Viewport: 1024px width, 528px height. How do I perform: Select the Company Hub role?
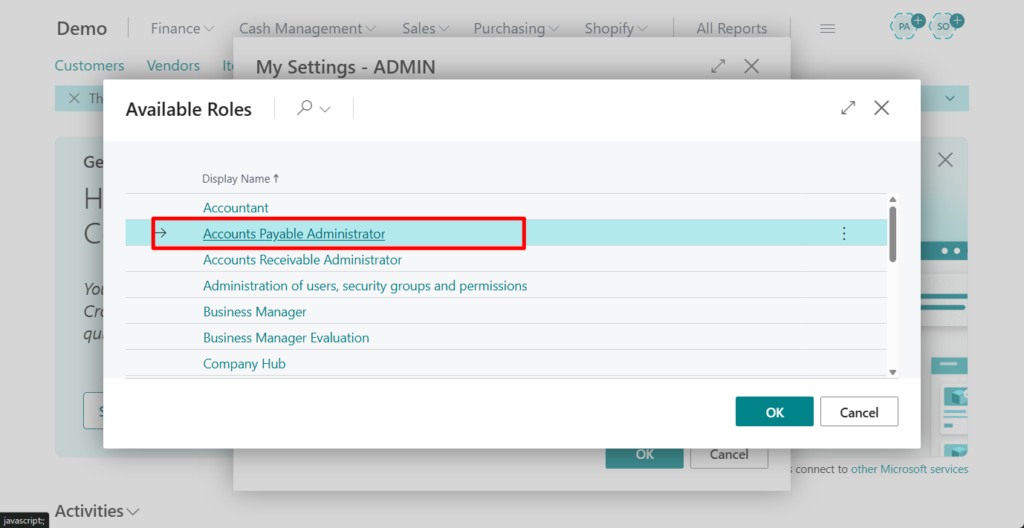pyautogui.click(x=244, y=364)
